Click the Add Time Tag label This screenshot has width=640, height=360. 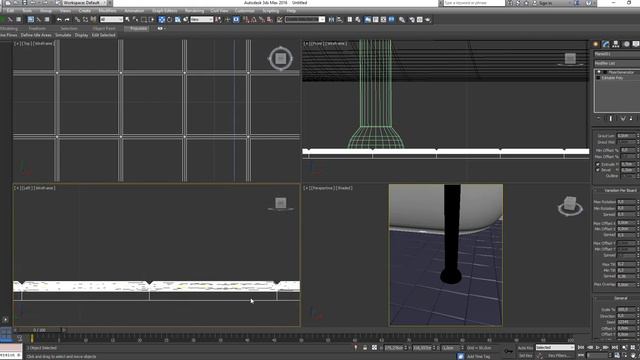[x=478, y=356]
